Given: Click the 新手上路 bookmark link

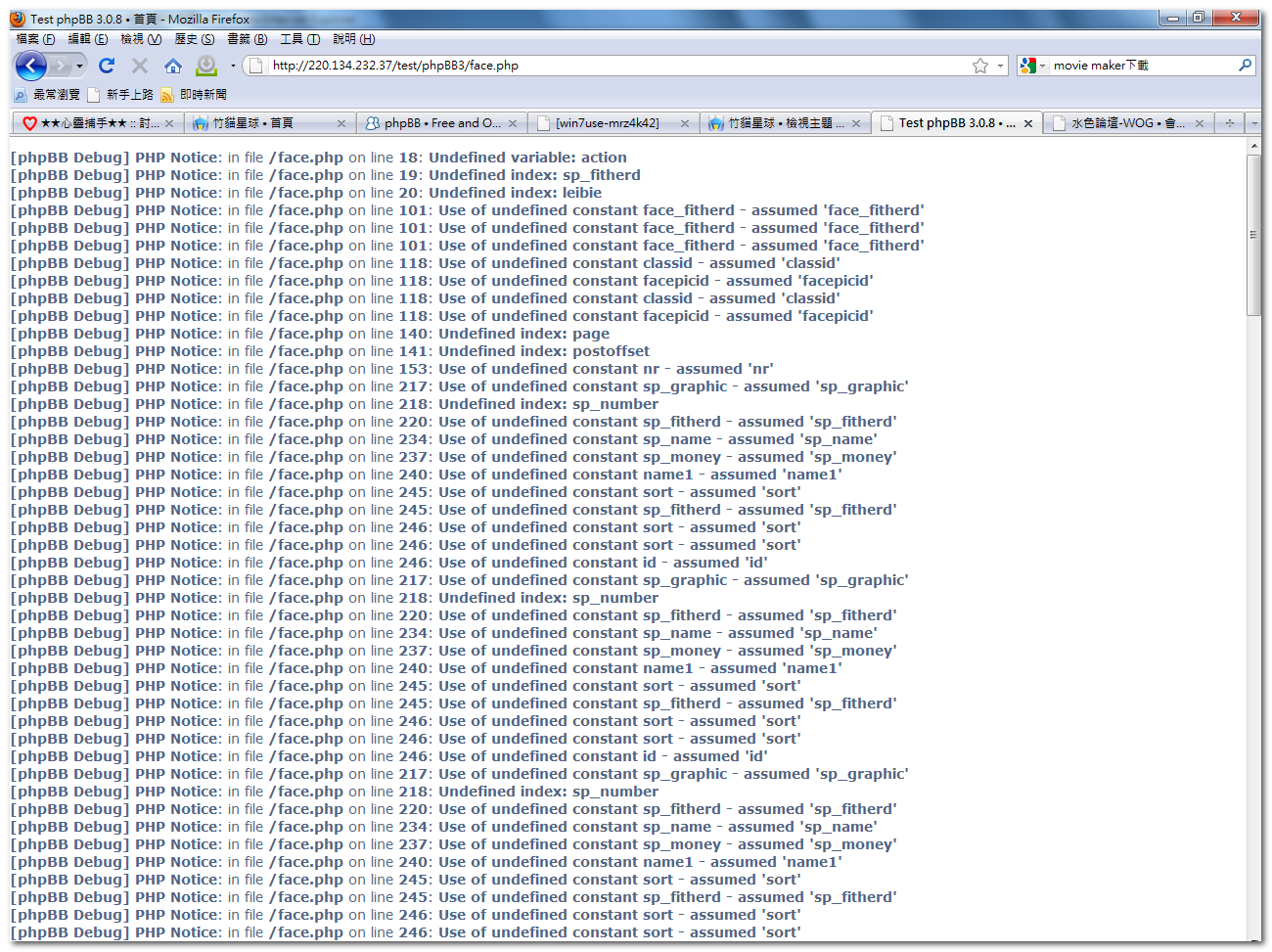Looking at the screenshot, I should (x=120, y=95).
